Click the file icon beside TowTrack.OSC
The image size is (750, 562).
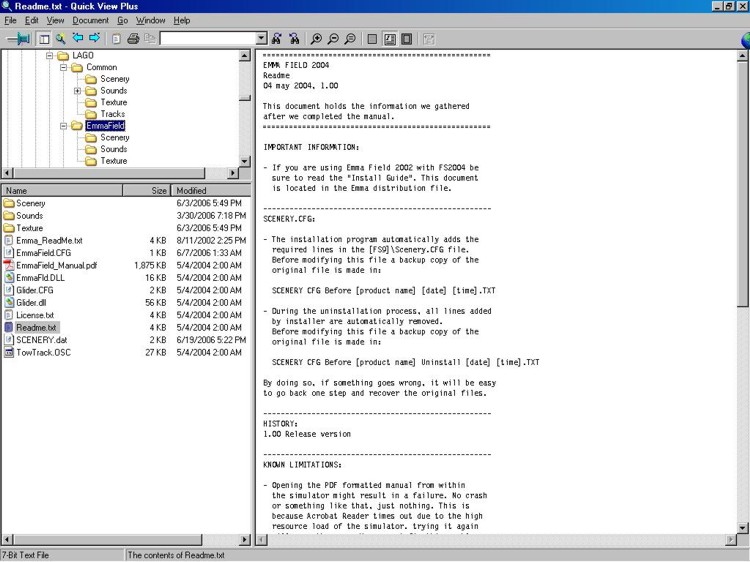click(9, 353)
